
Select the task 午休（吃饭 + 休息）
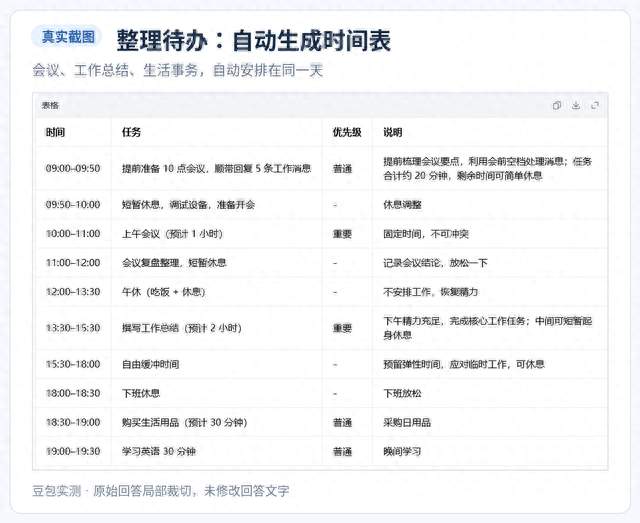(164, 292)
